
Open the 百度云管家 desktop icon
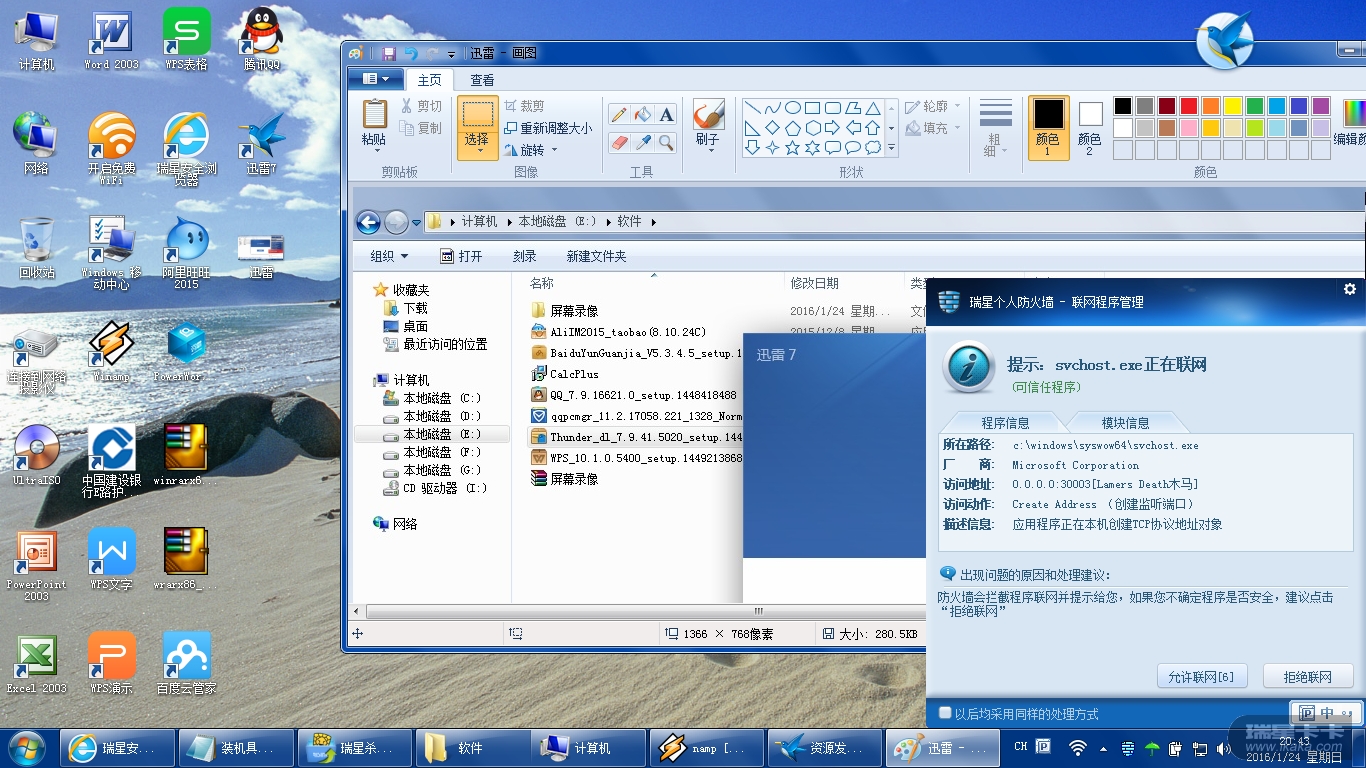[x=186, y=663]
